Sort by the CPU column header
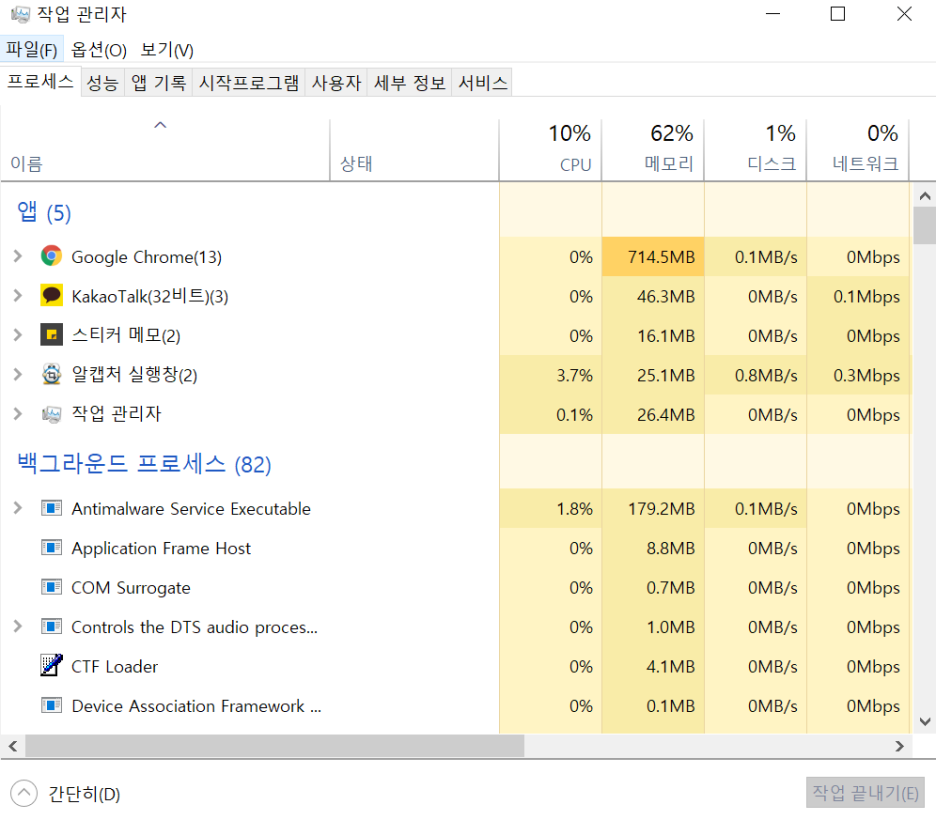 coord(550,149)
